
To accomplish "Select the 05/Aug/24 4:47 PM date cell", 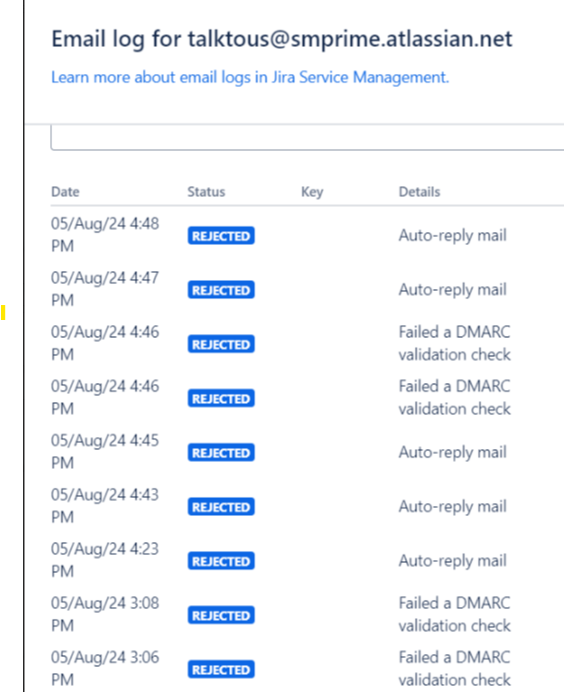I will coord(105,289).
